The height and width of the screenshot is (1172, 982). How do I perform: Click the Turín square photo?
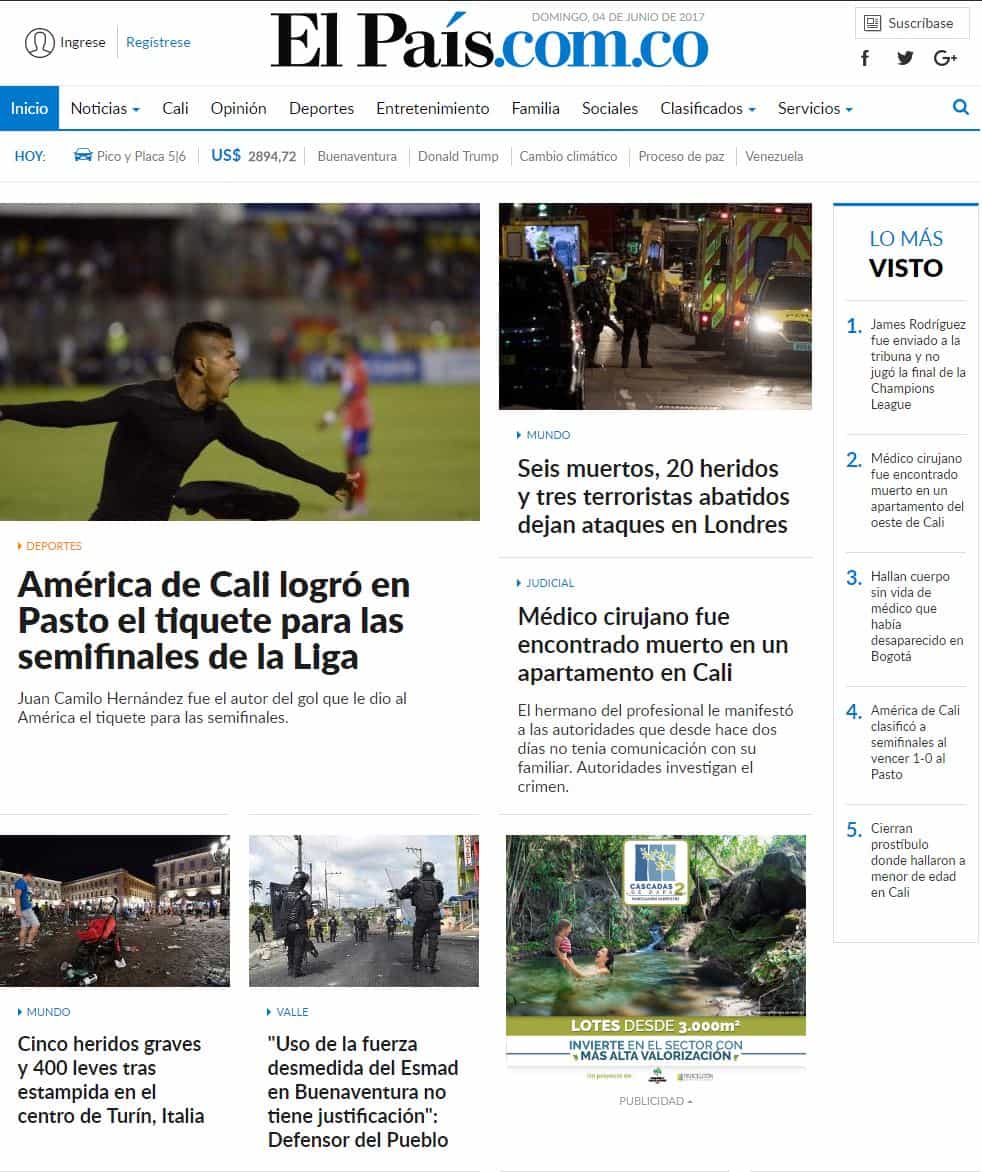[115, 910]
